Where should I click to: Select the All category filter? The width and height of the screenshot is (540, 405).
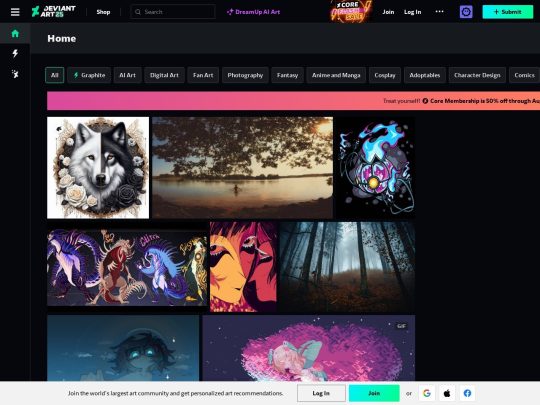[54, 75]
